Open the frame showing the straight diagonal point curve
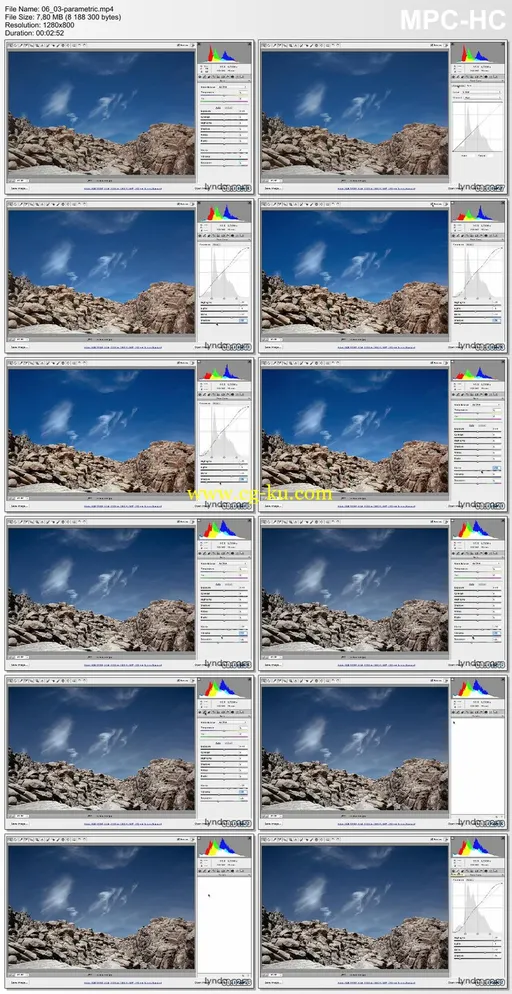Image resolution: width=512 pixels, height=994 pixels. [x=383, y=117]
